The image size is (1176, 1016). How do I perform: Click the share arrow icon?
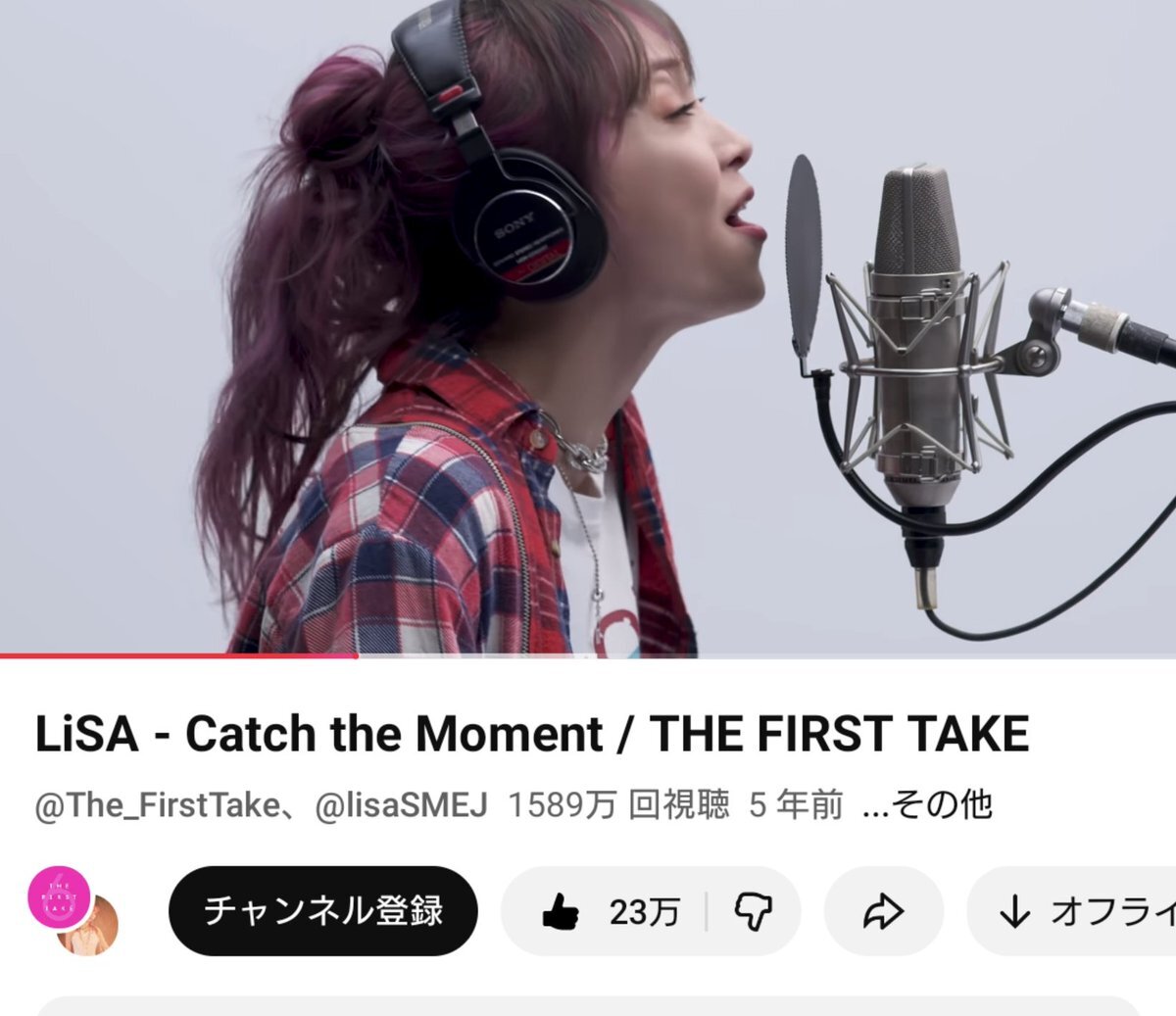(x=883, y=912)
